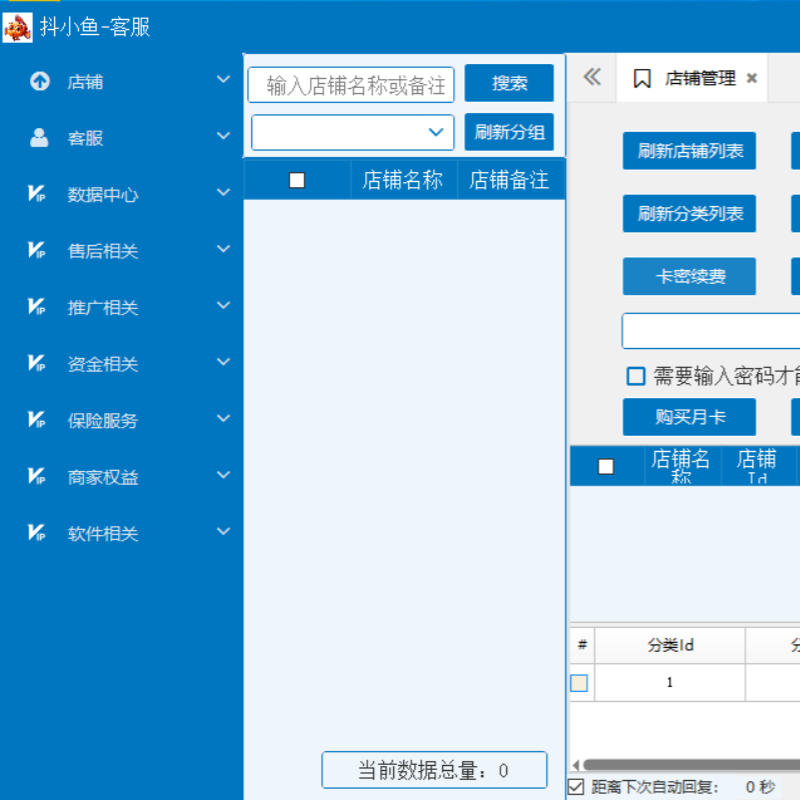Click the # column header
The width and height of the screenshot is (800, 800).
pyautogui.click(x=582, y=645)
